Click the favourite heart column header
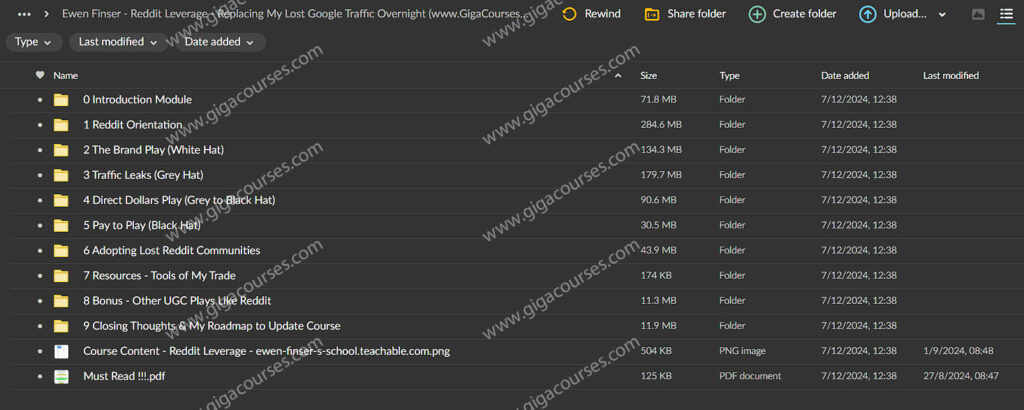Screen dimensions: 1024x410 point(40,75)
